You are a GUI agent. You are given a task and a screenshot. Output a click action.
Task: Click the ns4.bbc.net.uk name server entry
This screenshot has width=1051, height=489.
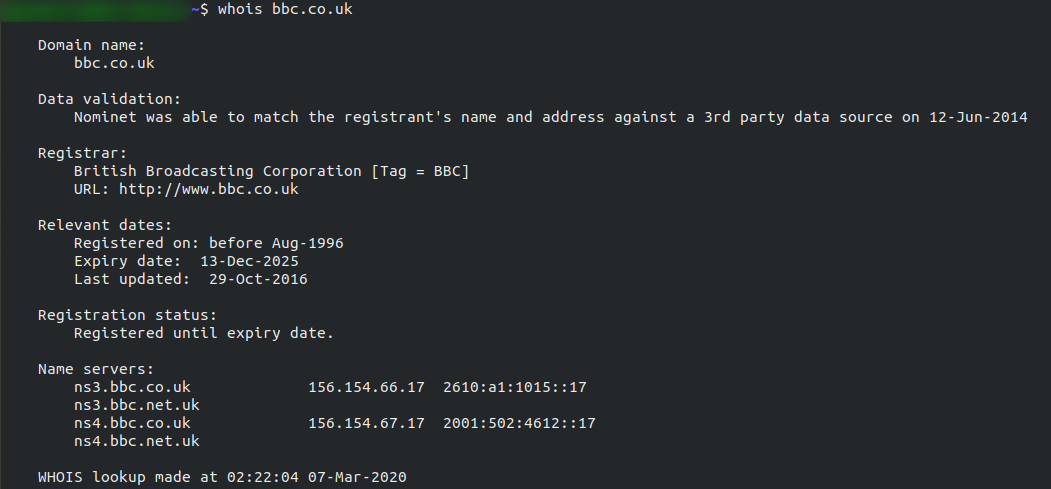tap(137, 441)
